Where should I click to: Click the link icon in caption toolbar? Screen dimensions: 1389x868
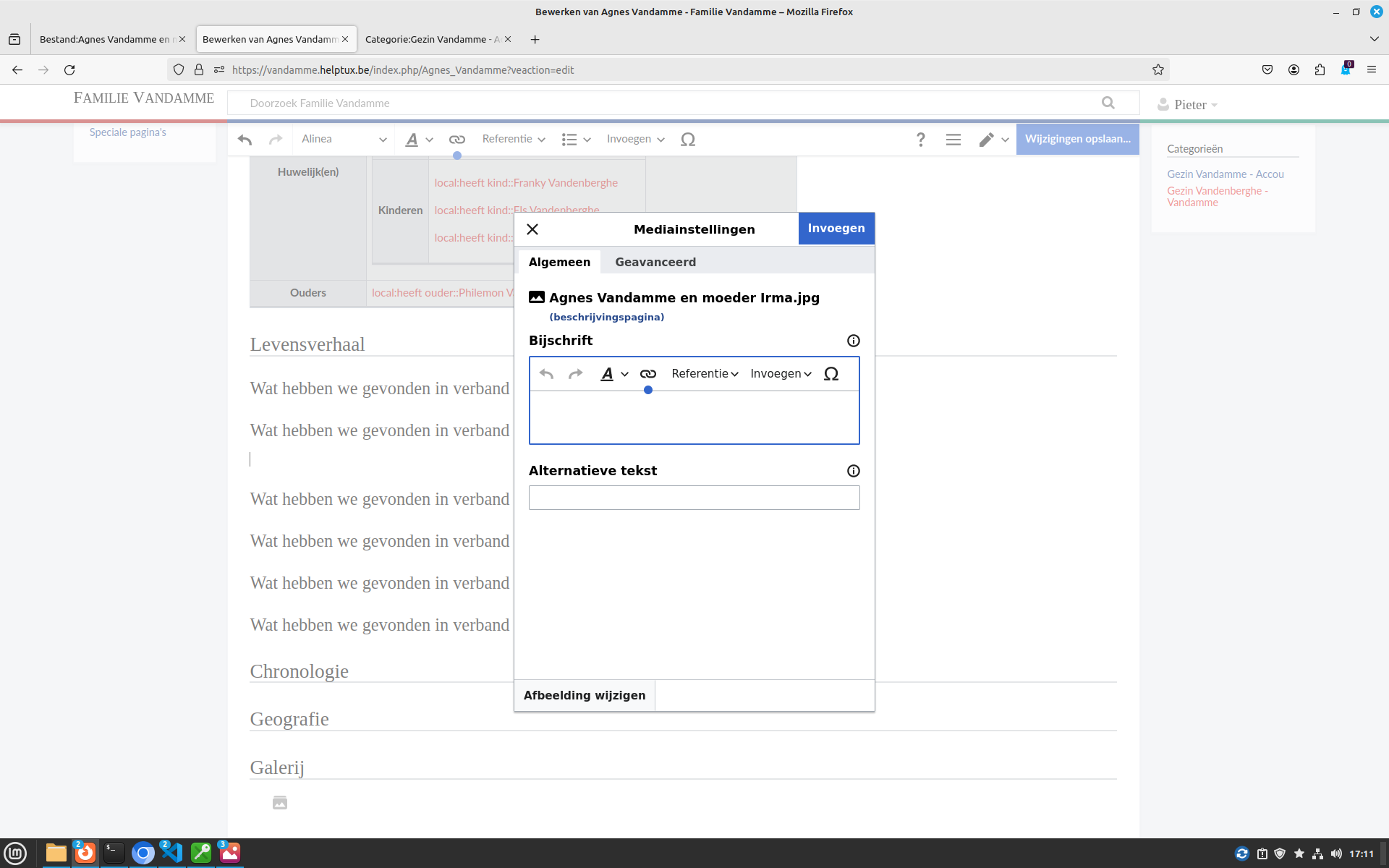[x=647, y=374]
